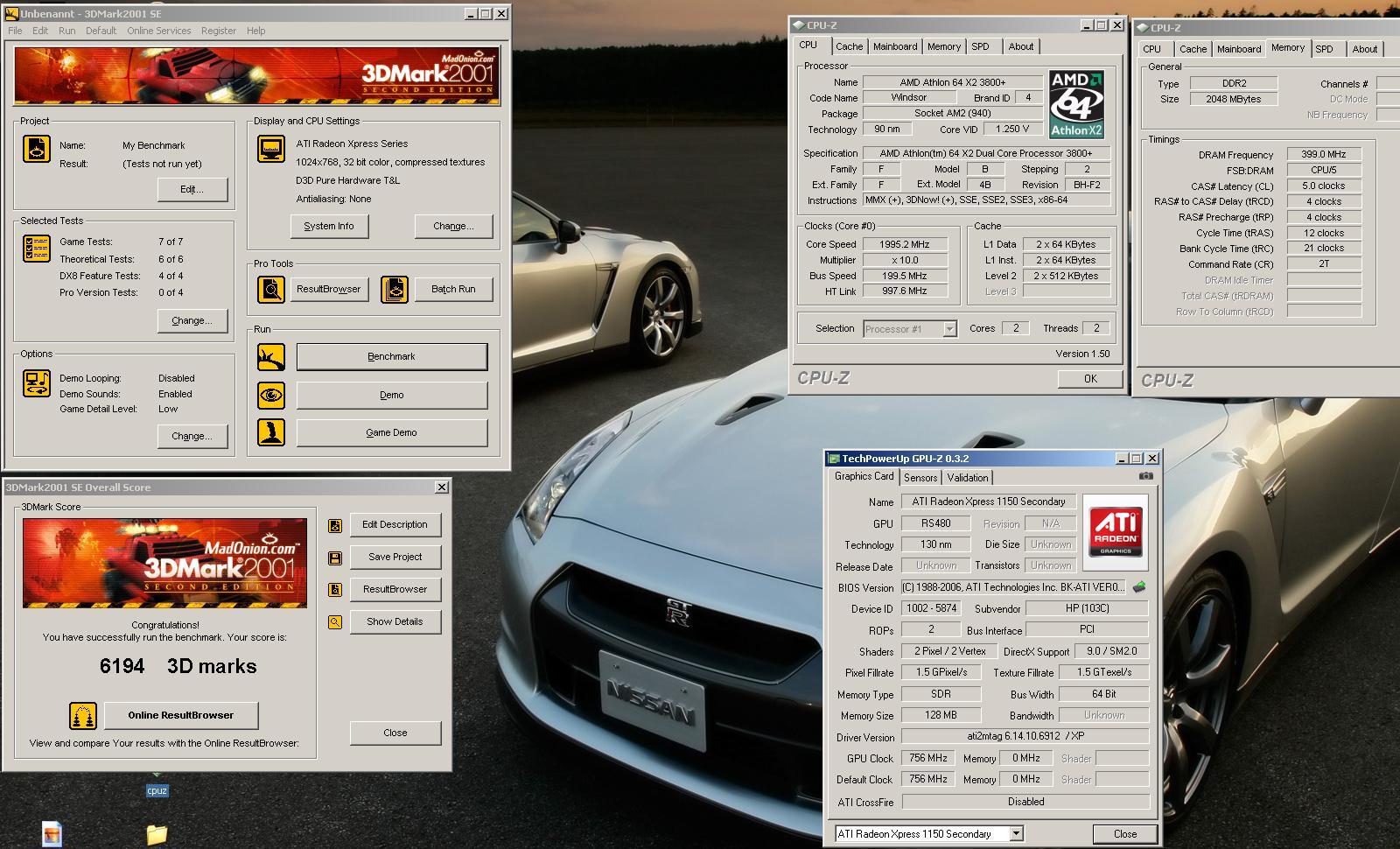This screenshot has width=1400, height=849.
Task: Click Close button in GPU-Z
Action: point(1125,833)
